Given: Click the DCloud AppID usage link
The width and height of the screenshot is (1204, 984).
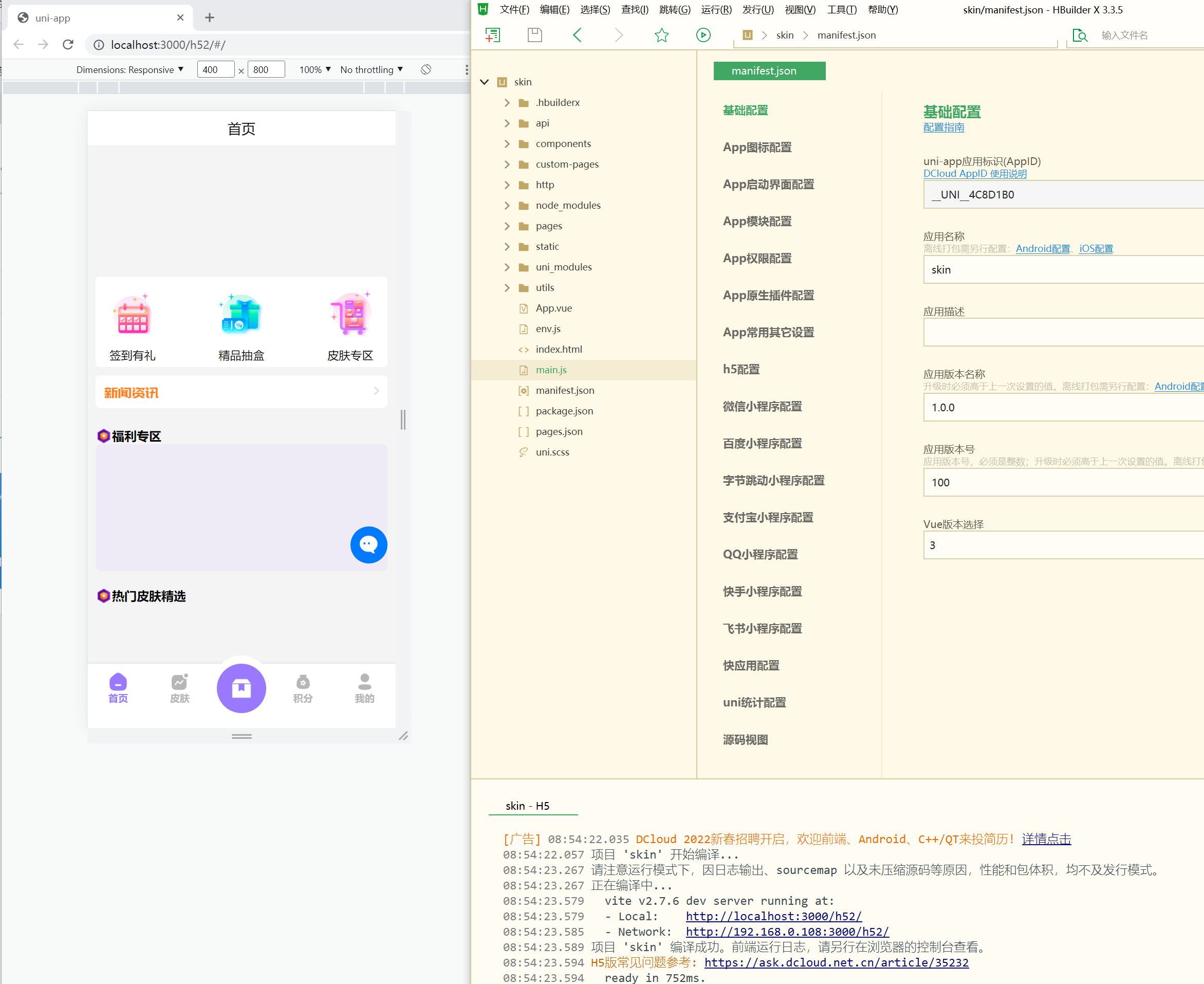Looking at the screenshot, I should (976, 174).
